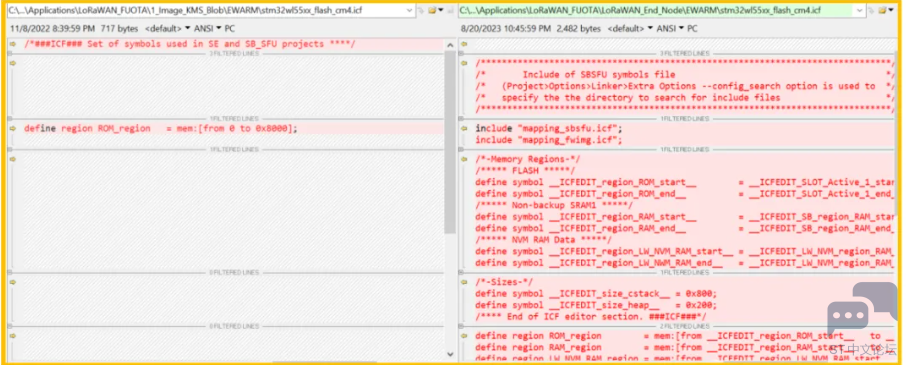
Task: Click '/***** NVM RAM Data *****/' line
Action: (x=544, y=240)
